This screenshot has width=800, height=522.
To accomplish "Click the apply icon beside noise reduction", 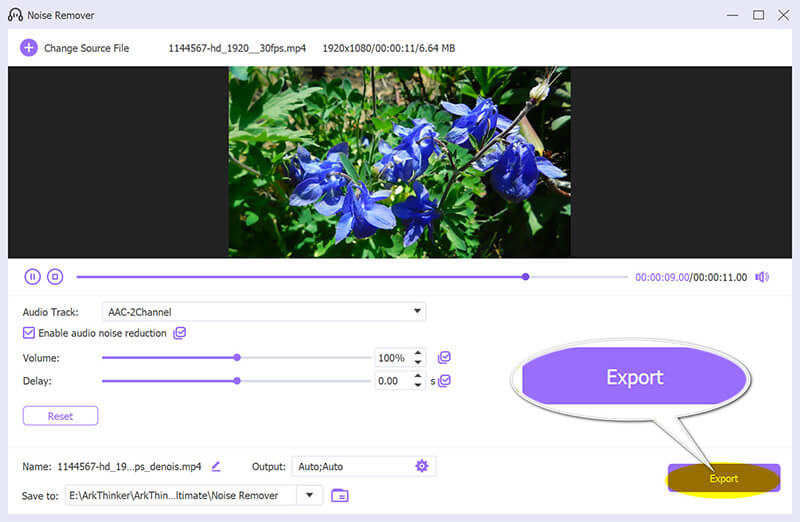I will pyautogui.click(x=180, y=333).
